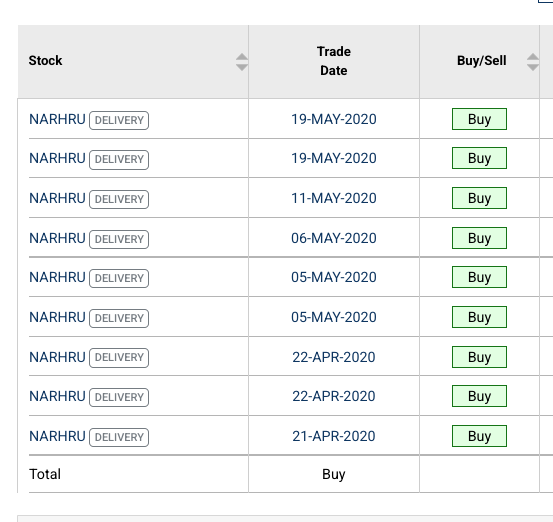Click Buy tag in second 22-APR-2020 row
Viewport: 553px width, 522px height.
click(479, 396)
